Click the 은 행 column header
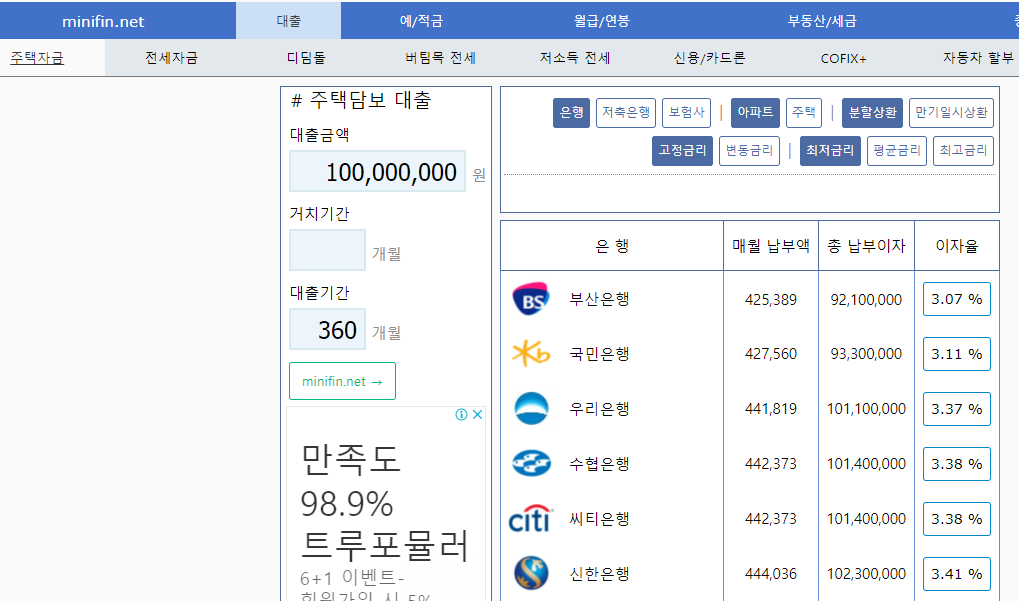 (612, 246)
